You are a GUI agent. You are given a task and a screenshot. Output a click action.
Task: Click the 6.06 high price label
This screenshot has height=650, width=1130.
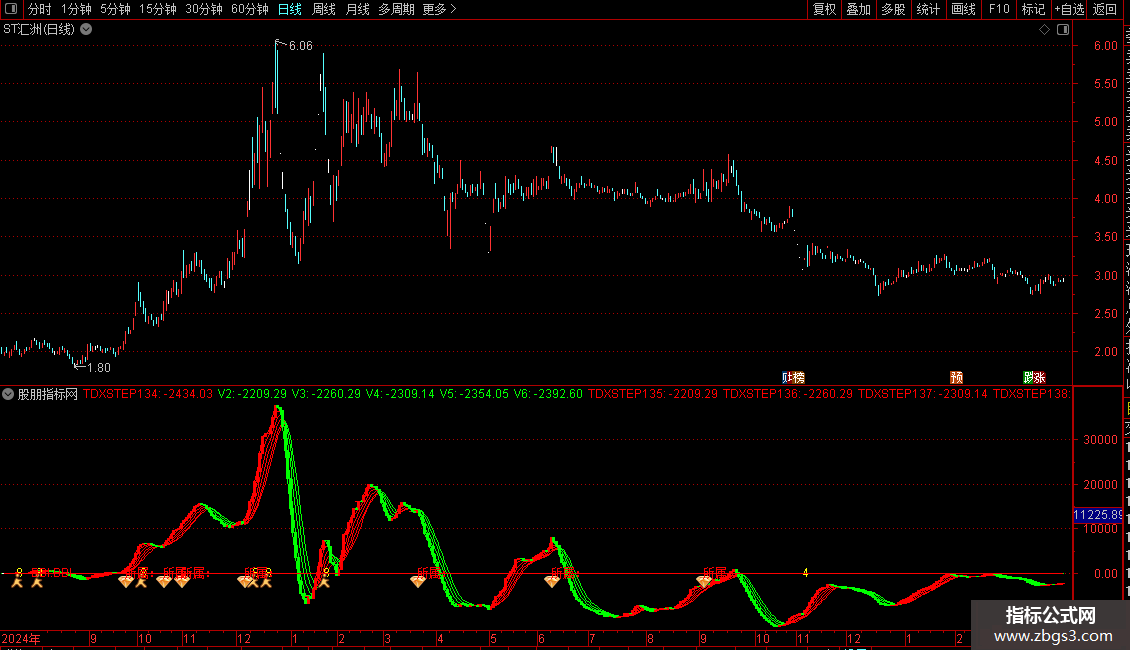point(301,46)
